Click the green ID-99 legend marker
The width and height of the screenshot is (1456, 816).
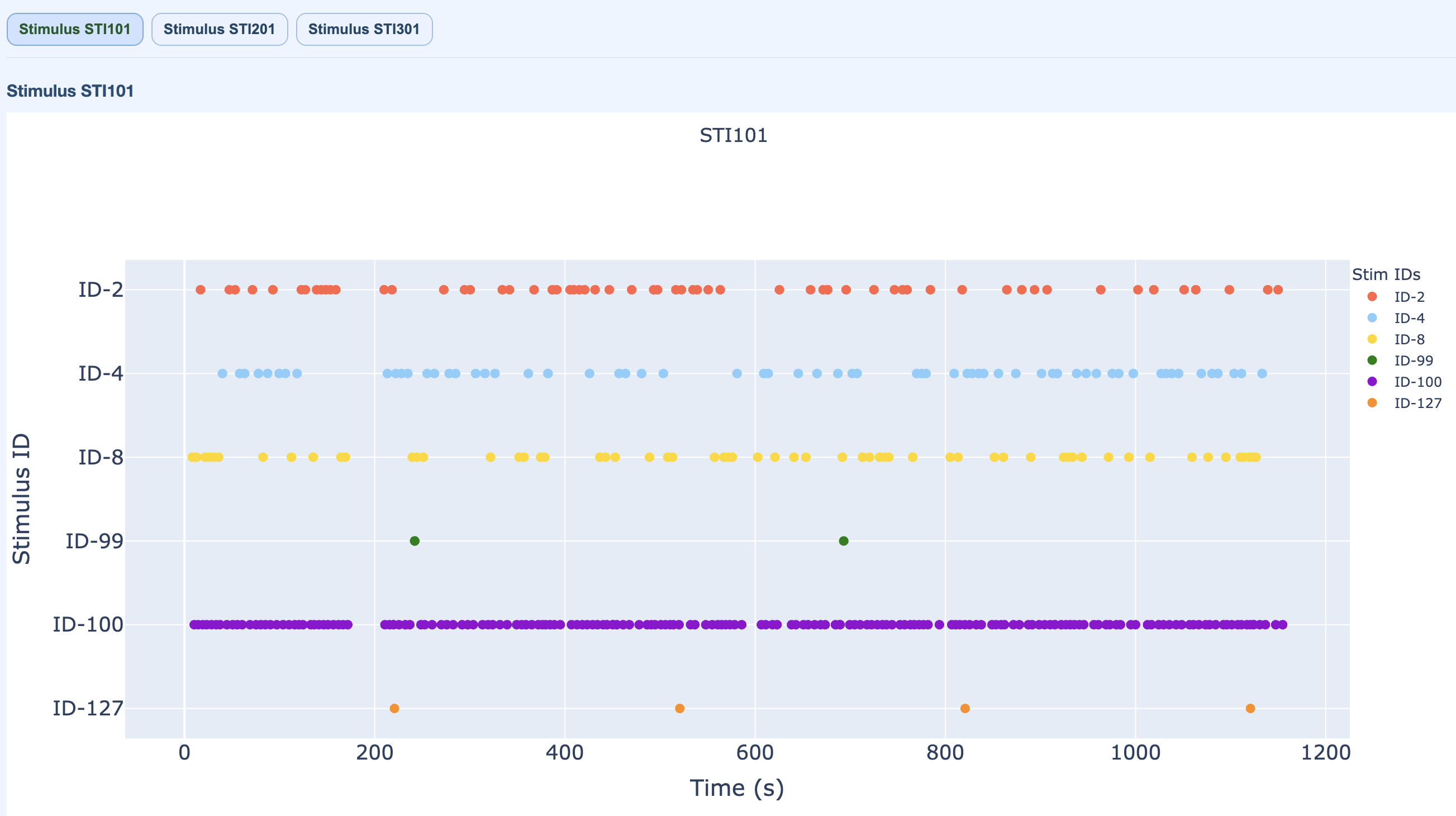click(x=1372, y=360)
